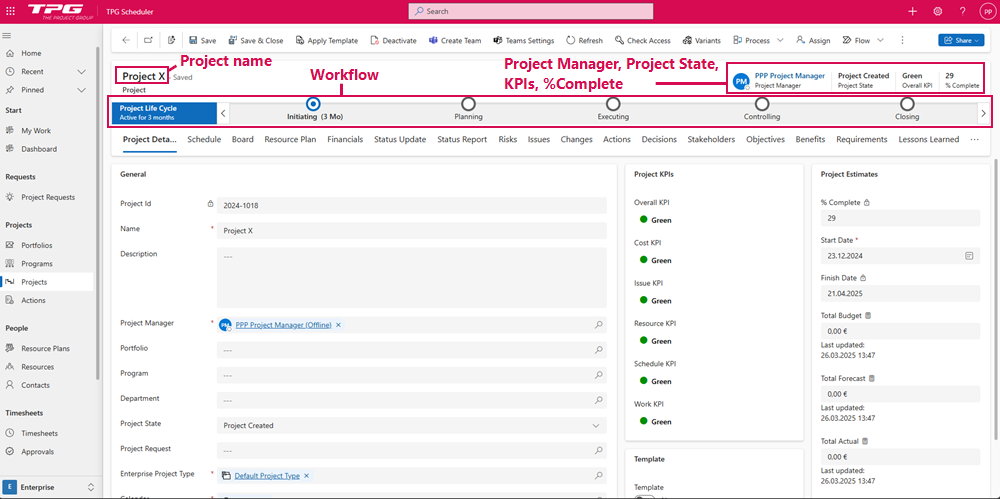Click the Check Access toolbar icon
1000x499 pixels.
tap(619, 41)
